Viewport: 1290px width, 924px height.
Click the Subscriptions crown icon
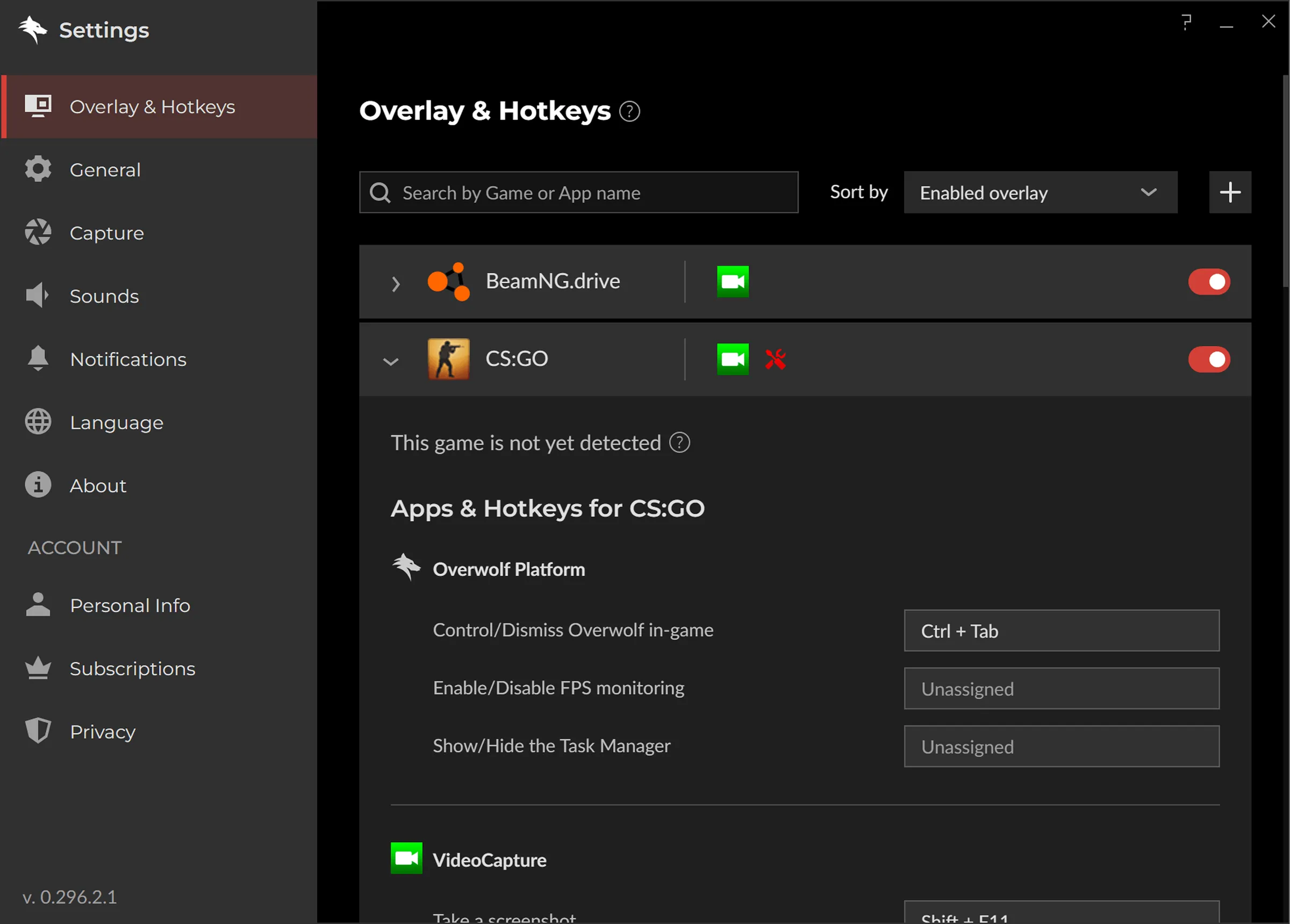pyautogui.click(x=38, y=668)
